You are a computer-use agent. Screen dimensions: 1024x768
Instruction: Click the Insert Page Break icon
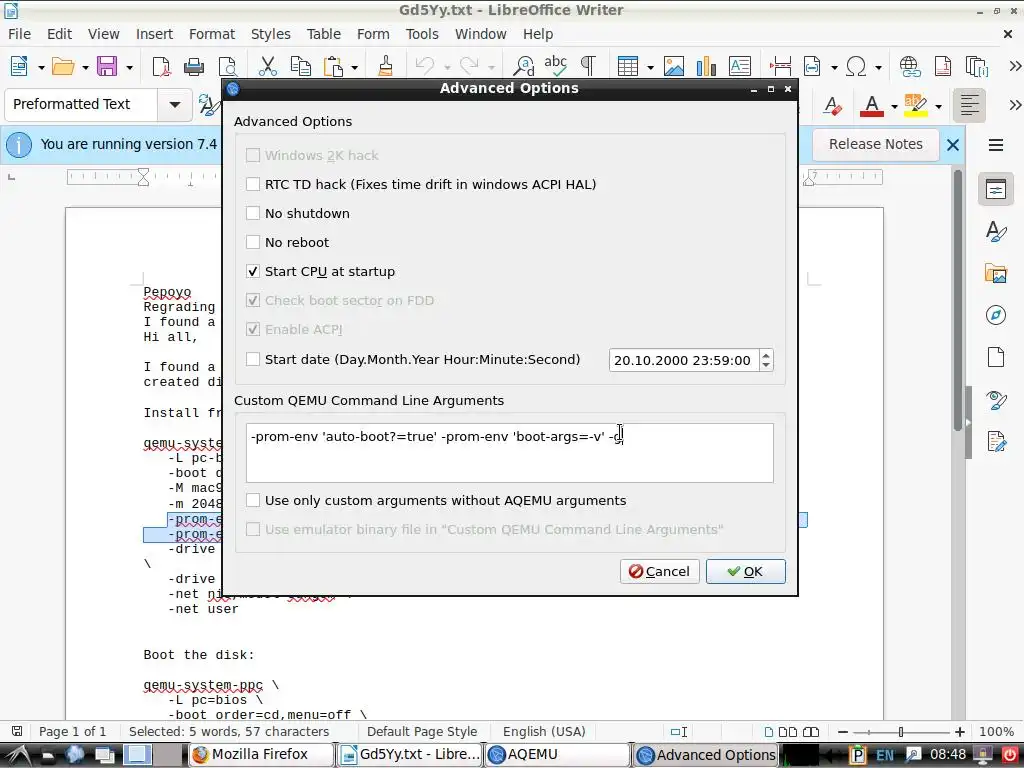click(780, 66)
